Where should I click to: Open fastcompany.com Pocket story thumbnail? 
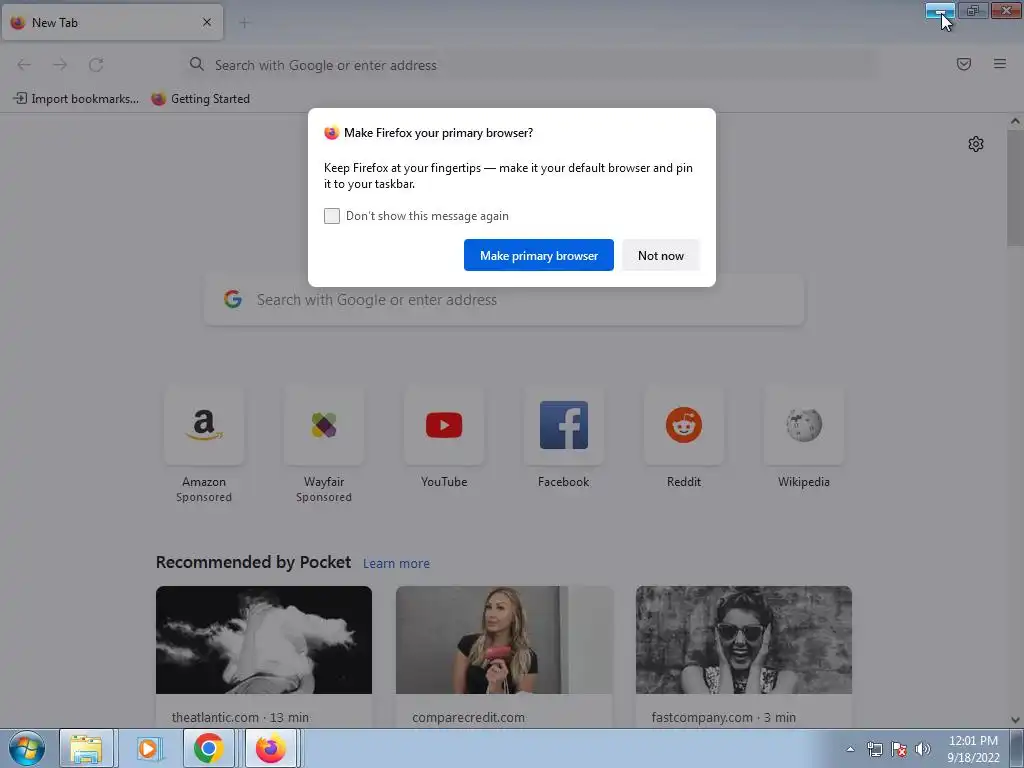click(744, 640)
